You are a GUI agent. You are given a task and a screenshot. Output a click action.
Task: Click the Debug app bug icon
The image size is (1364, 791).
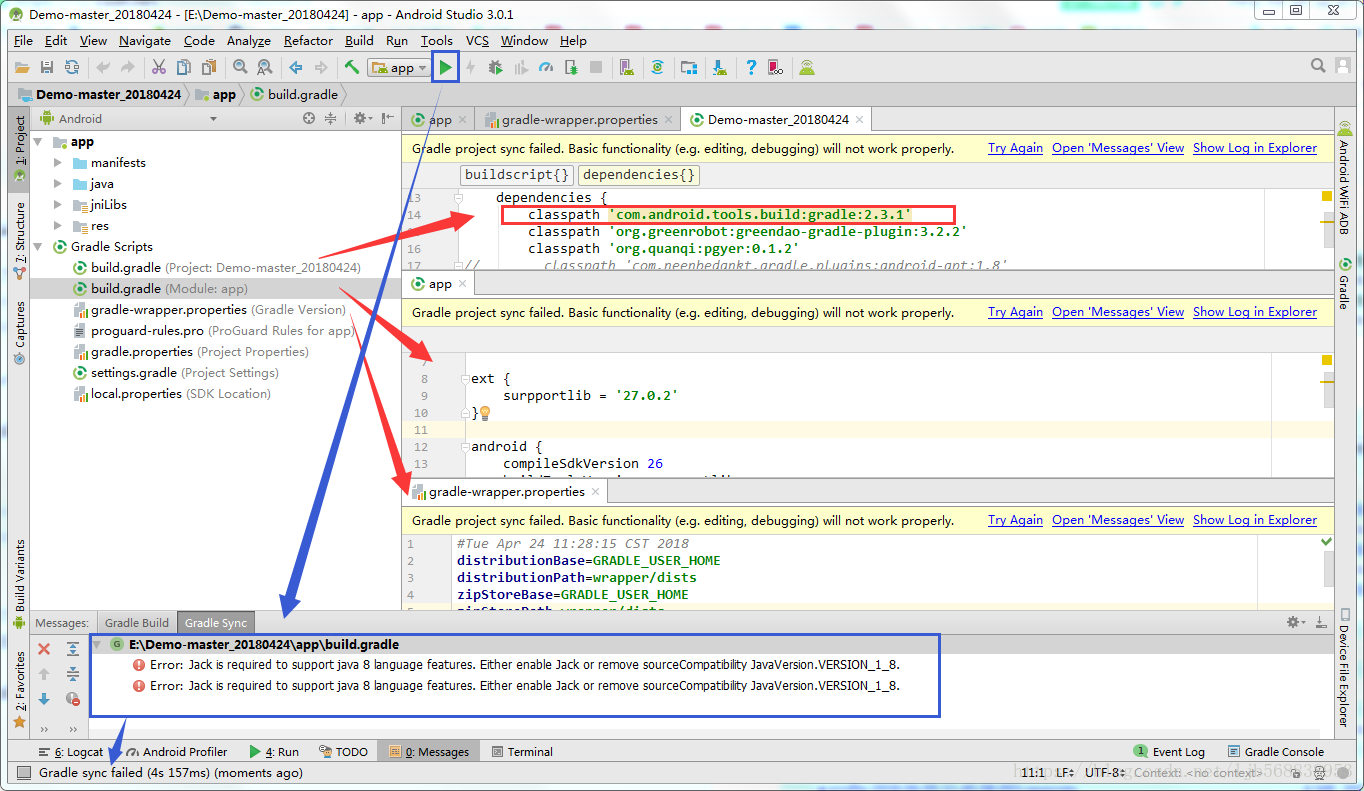pos(495,67)
